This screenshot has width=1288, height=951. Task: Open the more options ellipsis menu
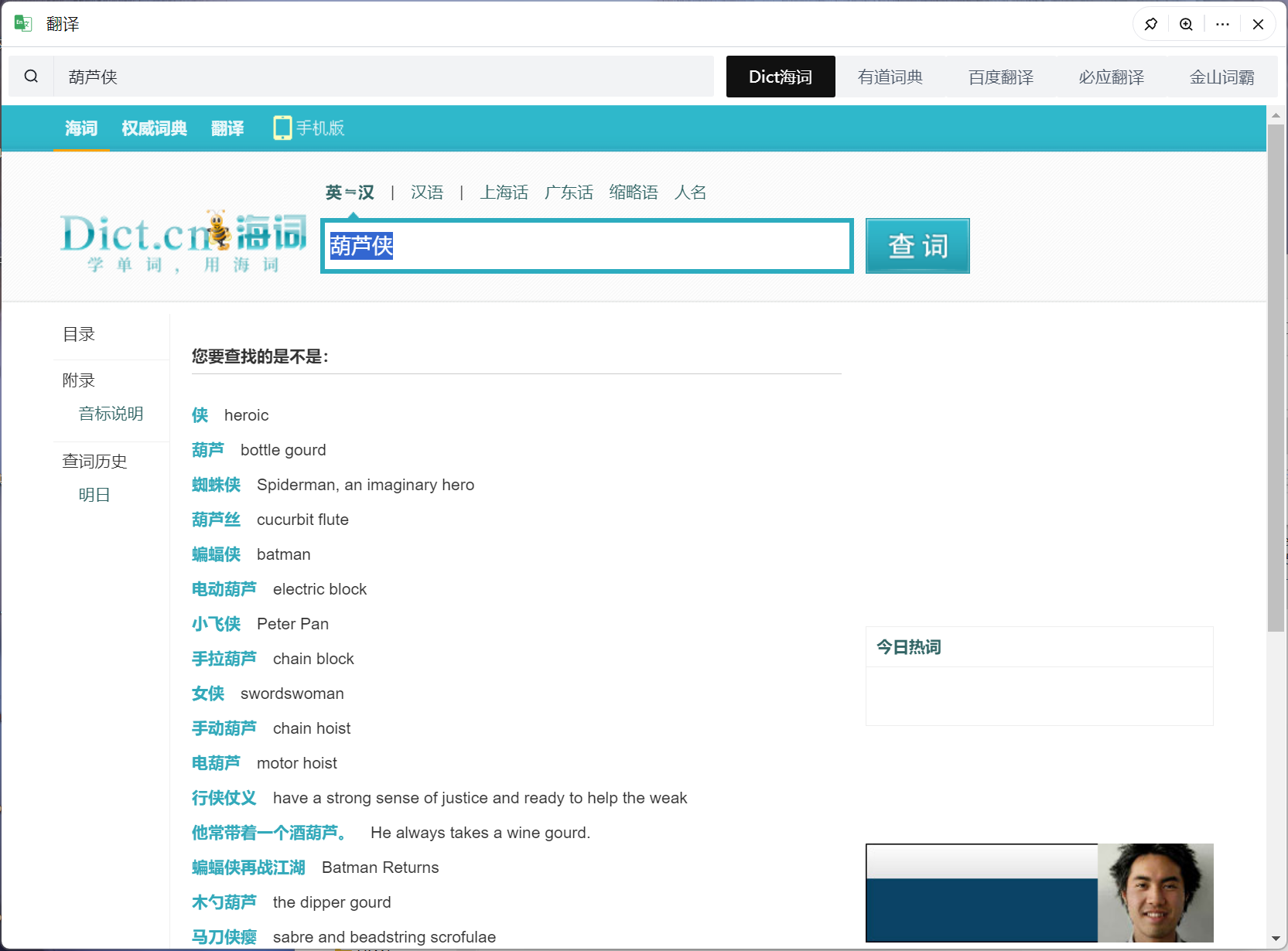tap(1222, 24)
